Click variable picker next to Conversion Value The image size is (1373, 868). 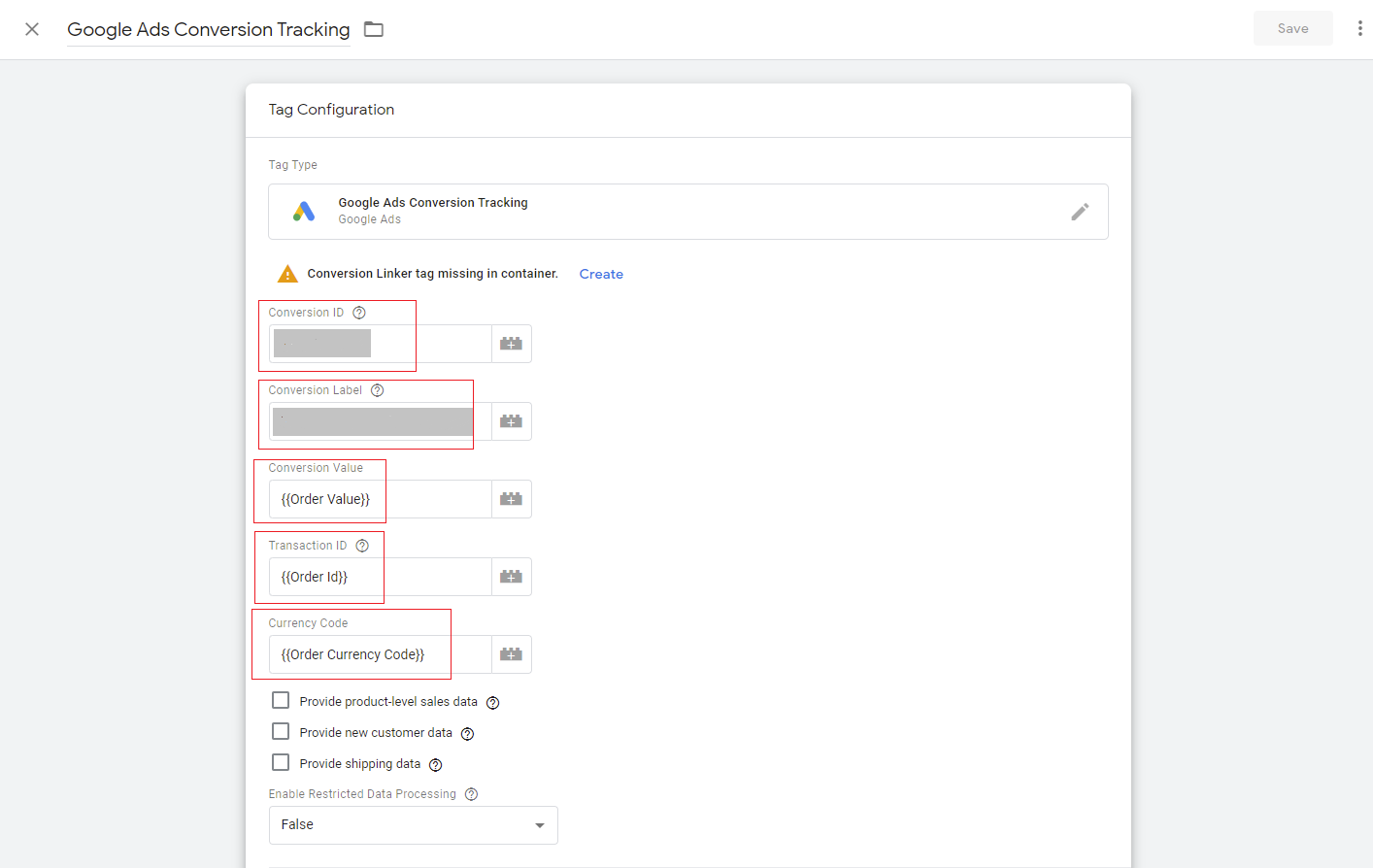tap(511, 499)
